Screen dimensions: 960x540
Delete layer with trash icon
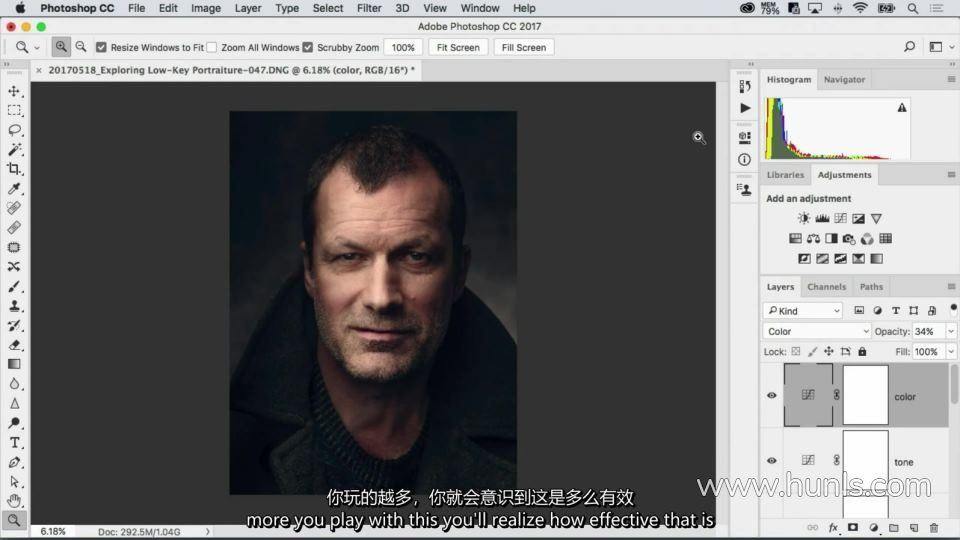(x=934, y=527)
